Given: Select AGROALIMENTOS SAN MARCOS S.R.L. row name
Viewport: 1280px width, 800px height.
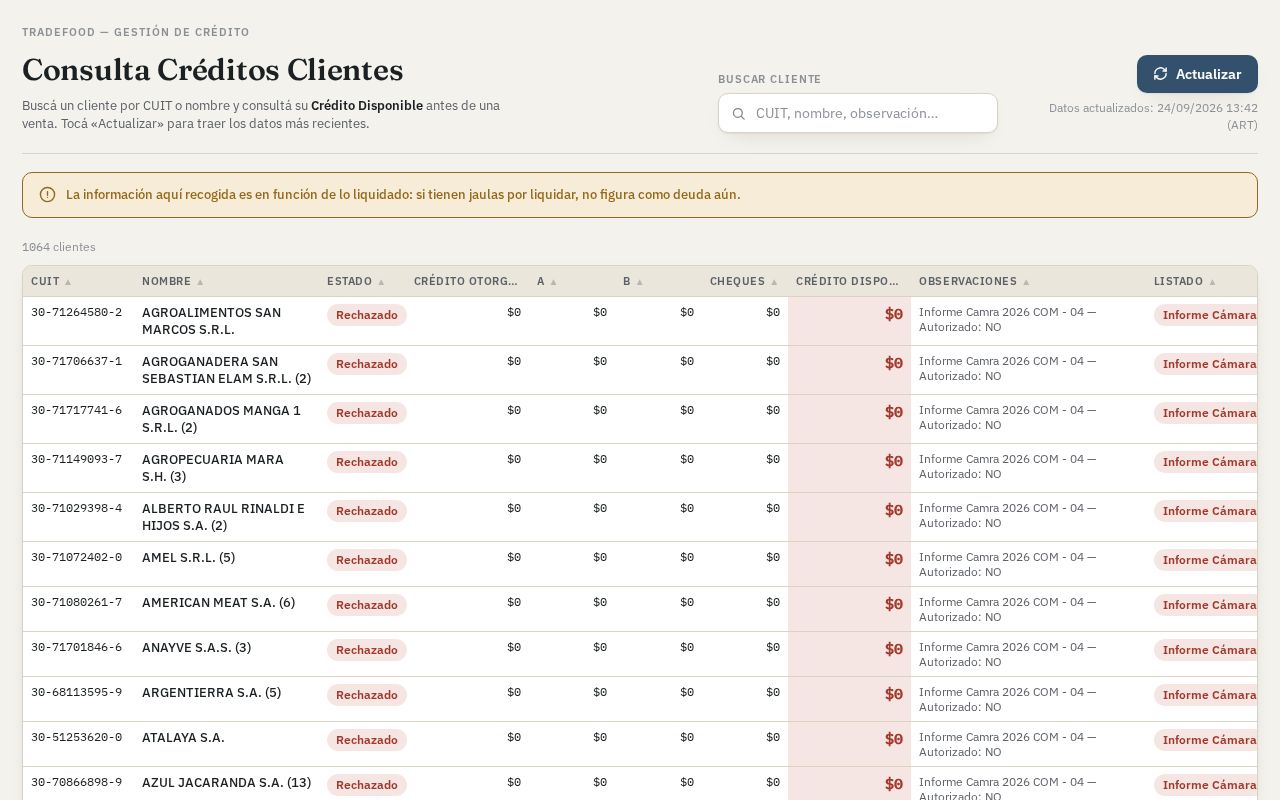Looking at the screenshot, I should click(211, 321).
